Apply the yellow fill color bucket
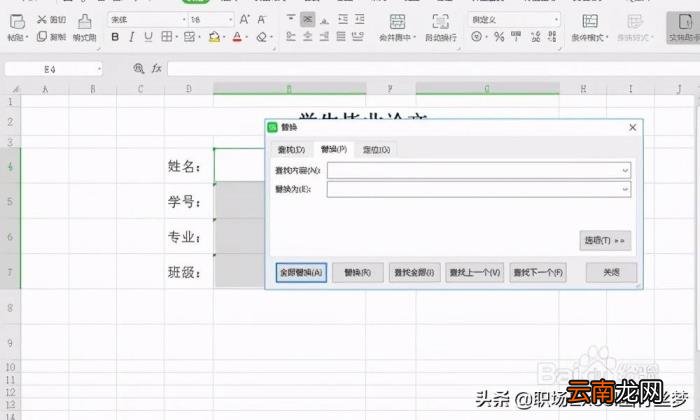 214,37
